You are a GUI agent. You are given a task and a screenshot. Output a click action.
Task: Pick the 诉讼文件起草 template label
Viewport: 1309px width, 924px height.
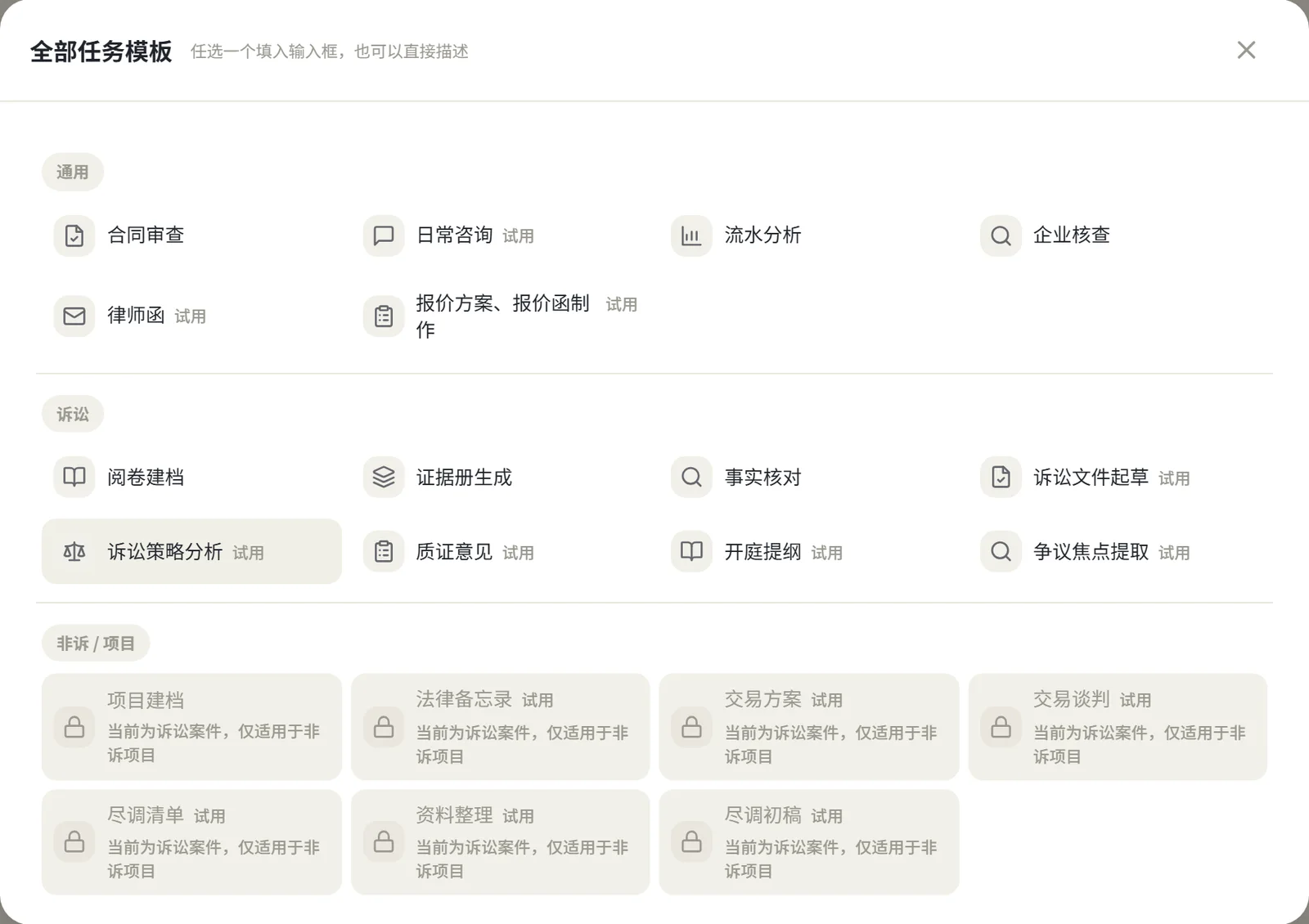pyautogui.click(x=1091, y=477)
